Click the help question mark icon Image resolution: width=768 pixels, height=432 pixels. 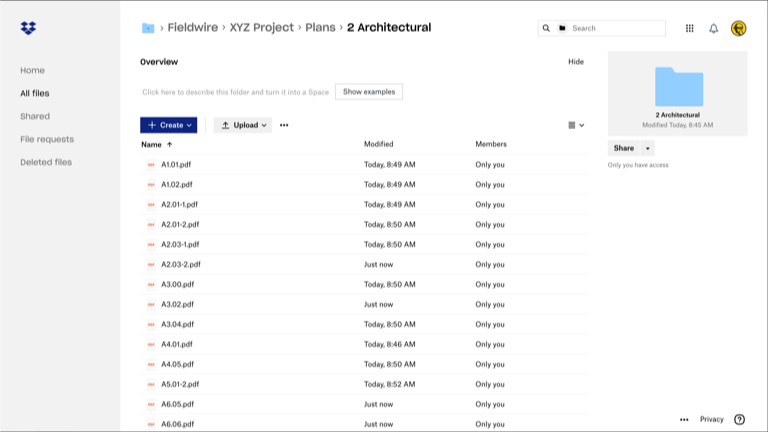pyautogui.click(x=740, y=419)
